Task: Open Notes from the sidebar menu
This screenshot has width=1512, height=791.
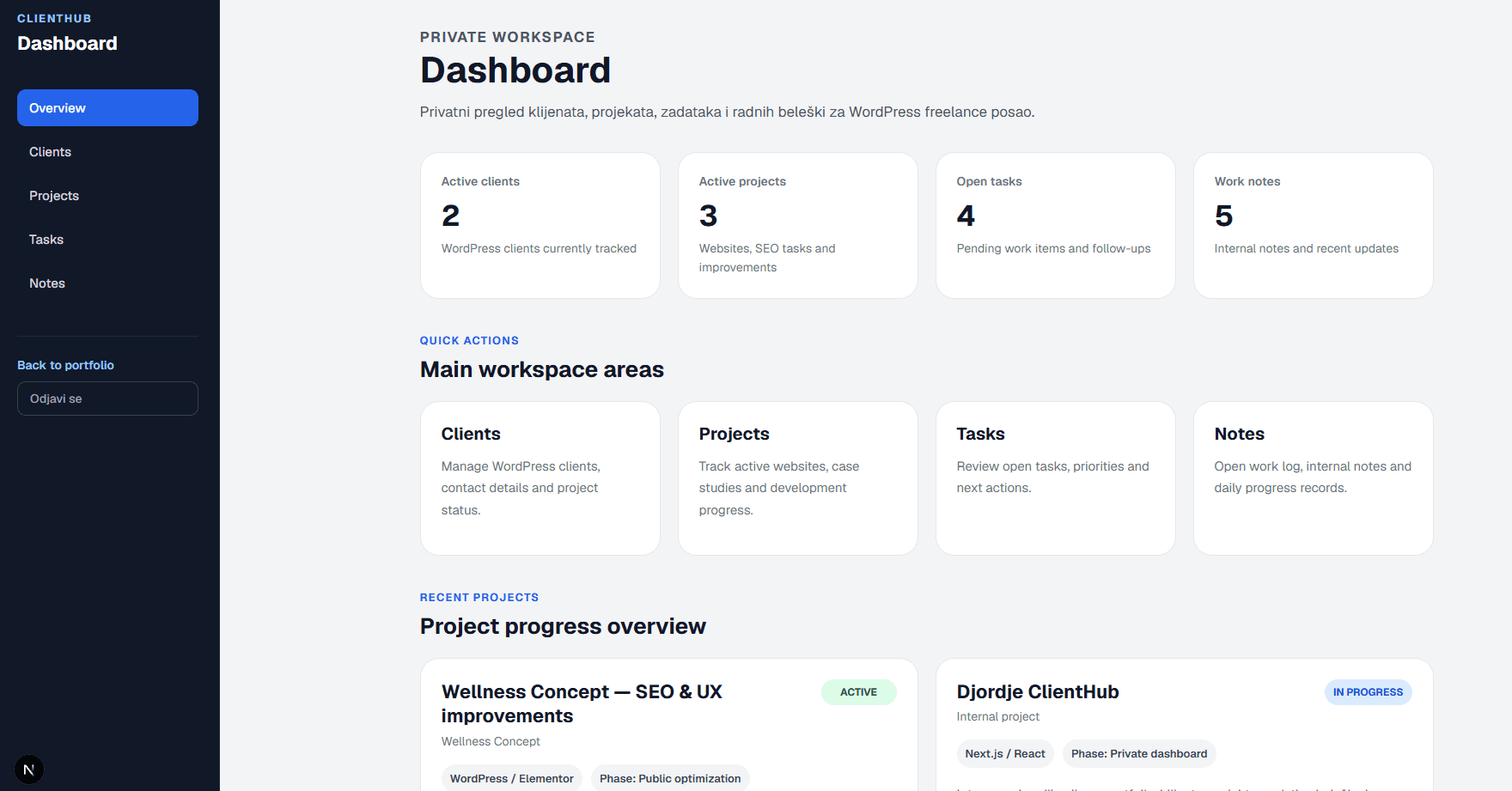Action: [107, 283]
